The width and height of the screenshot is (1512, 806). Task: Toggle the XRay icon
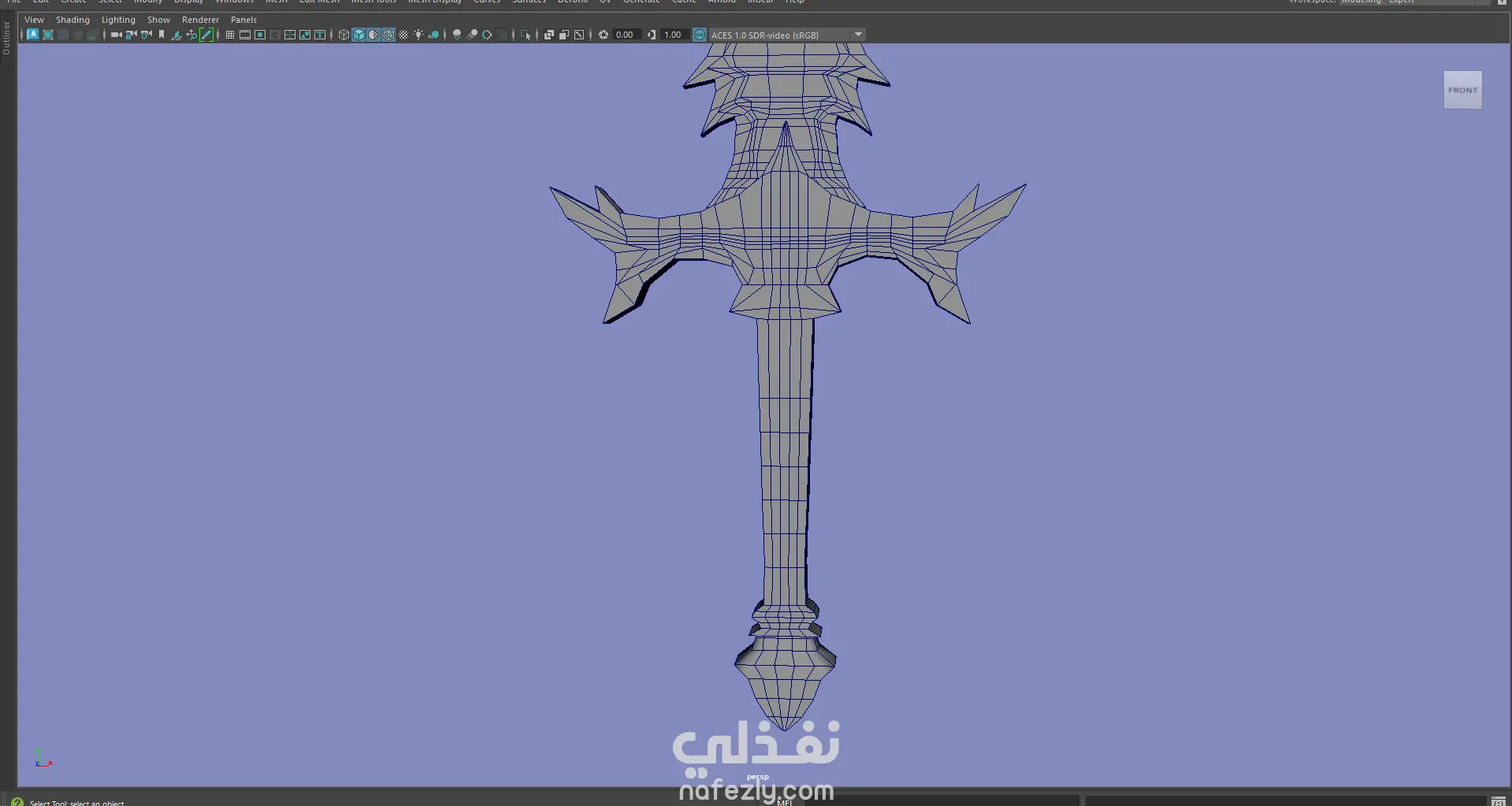pyautogui.click(x=549, y=35)
